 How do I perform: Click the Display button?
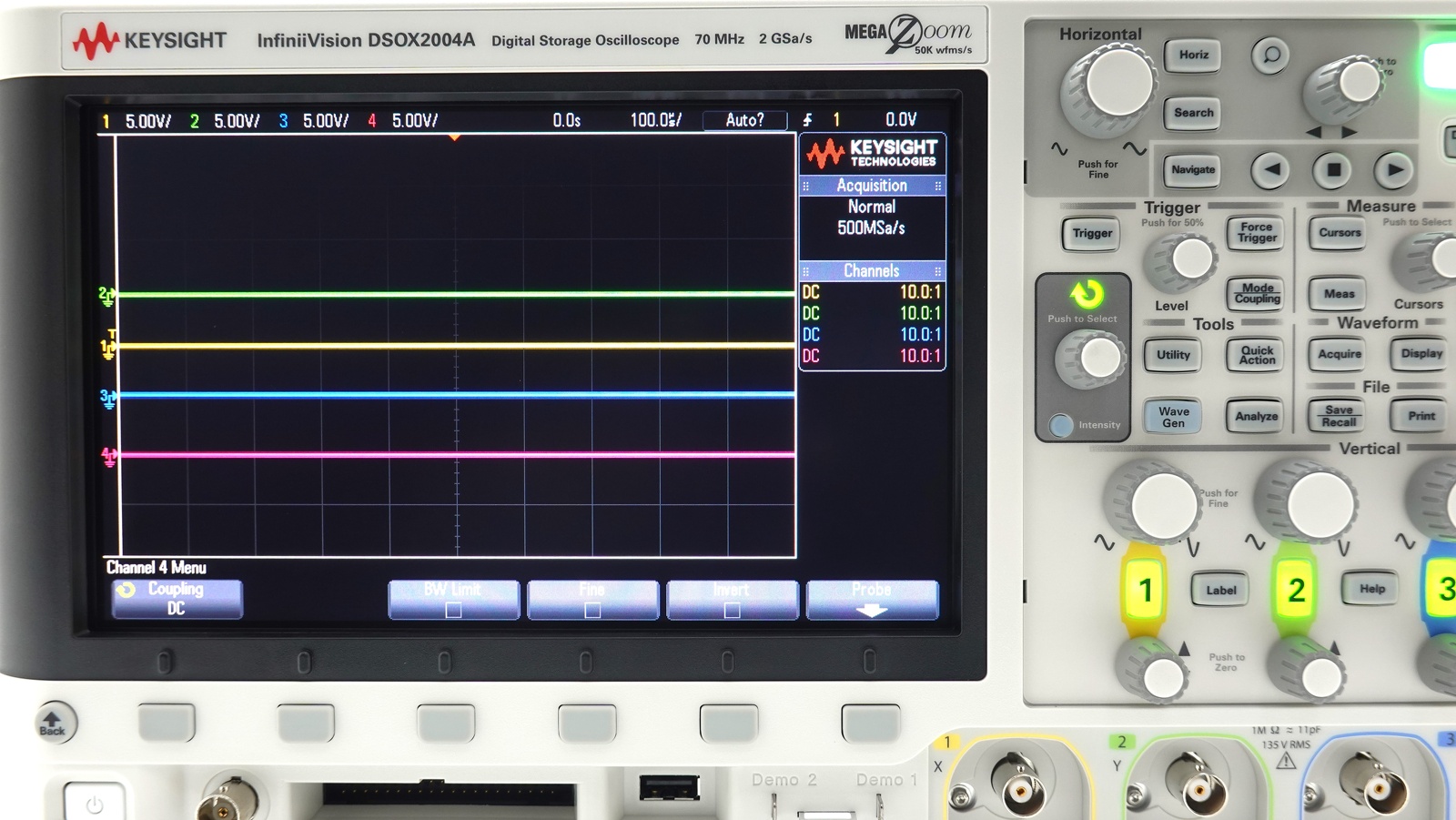(1421, 354)
